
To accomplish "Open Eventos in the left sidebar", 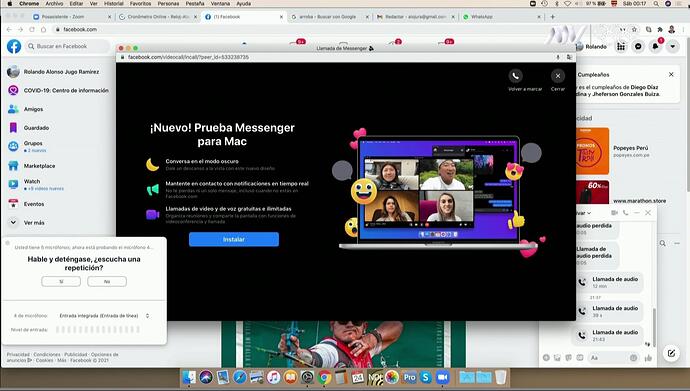I will pyautogui.click(x=26, y=204).
